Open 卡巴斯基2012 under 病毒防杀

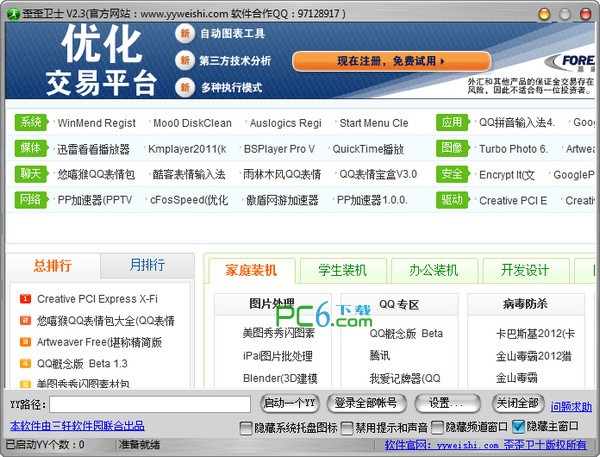[x=535, y=334]
